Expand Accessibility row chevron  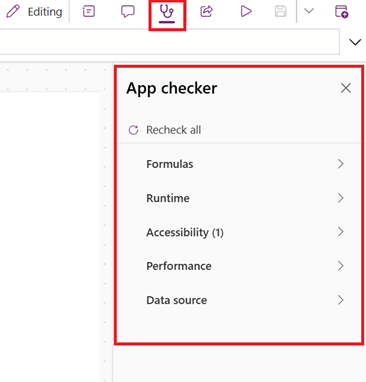(x=340, y=232)
